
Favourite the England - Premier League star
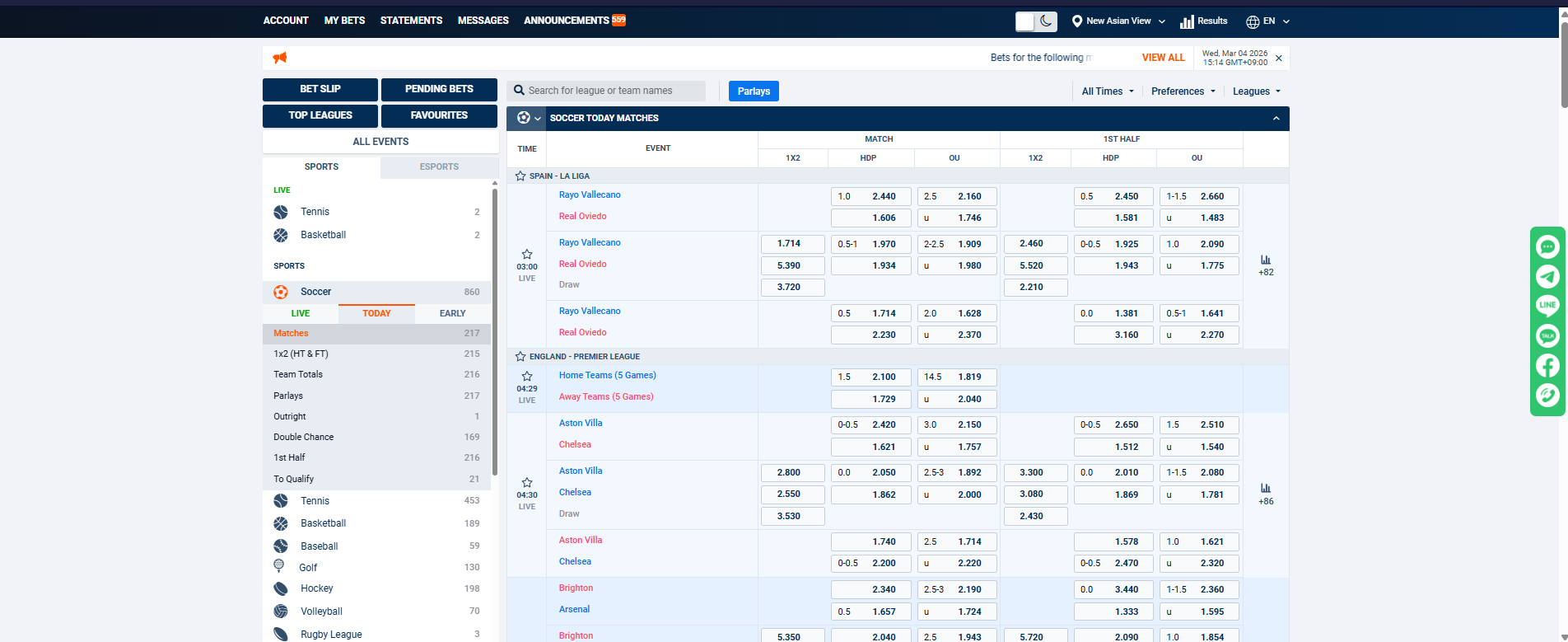click(520, 357)
